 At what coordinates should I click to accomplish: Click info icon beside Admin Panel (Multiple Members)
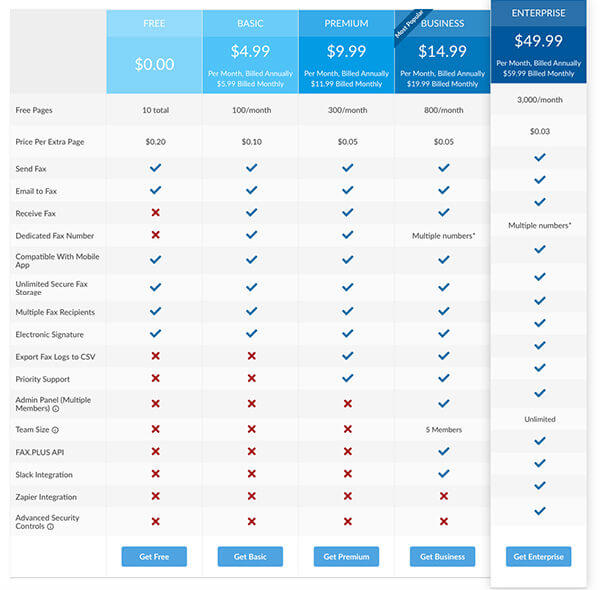coord(55,409)
